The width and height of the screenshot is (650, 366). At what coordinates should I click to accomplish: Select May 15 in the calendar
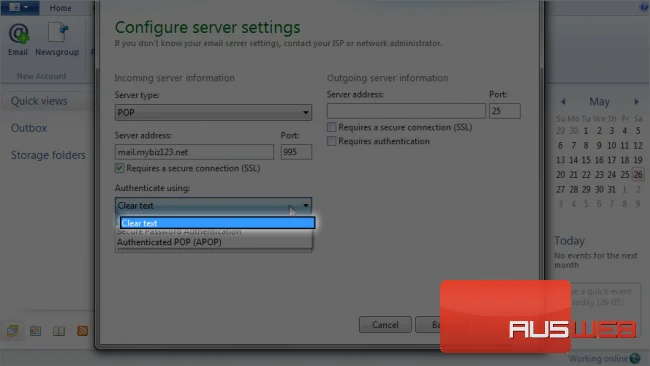[x=586, y=160]
